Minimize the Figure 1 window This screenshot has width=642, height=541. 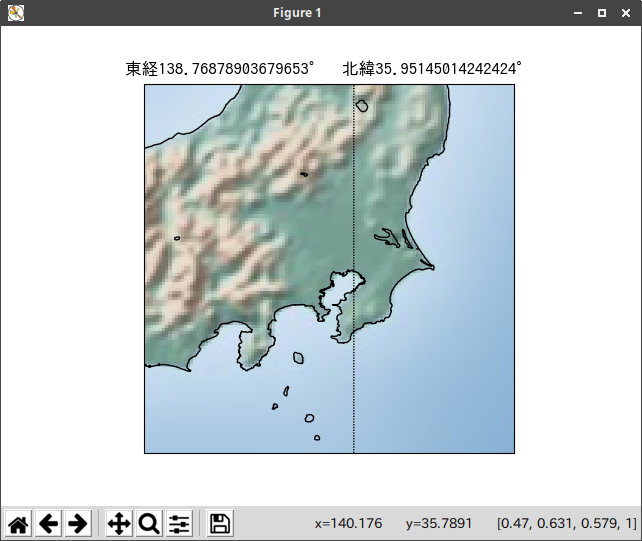[578, 13]
